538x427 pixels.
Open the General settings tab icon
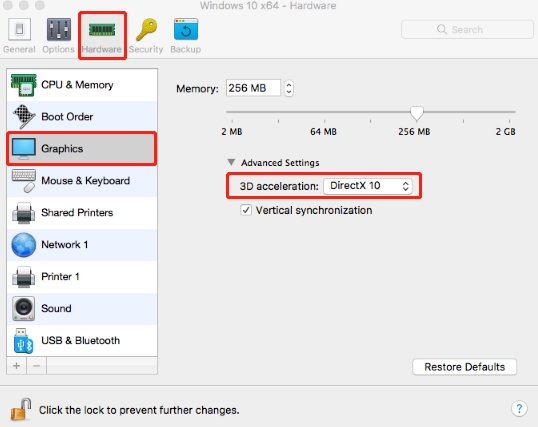click(19, 29)
